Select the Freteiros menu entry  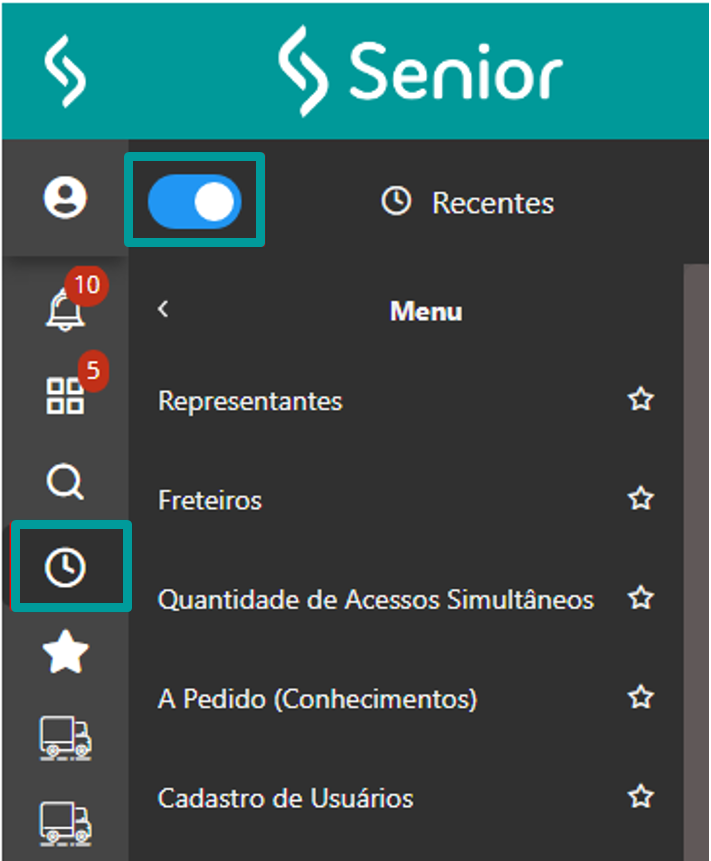coord(210,500)
